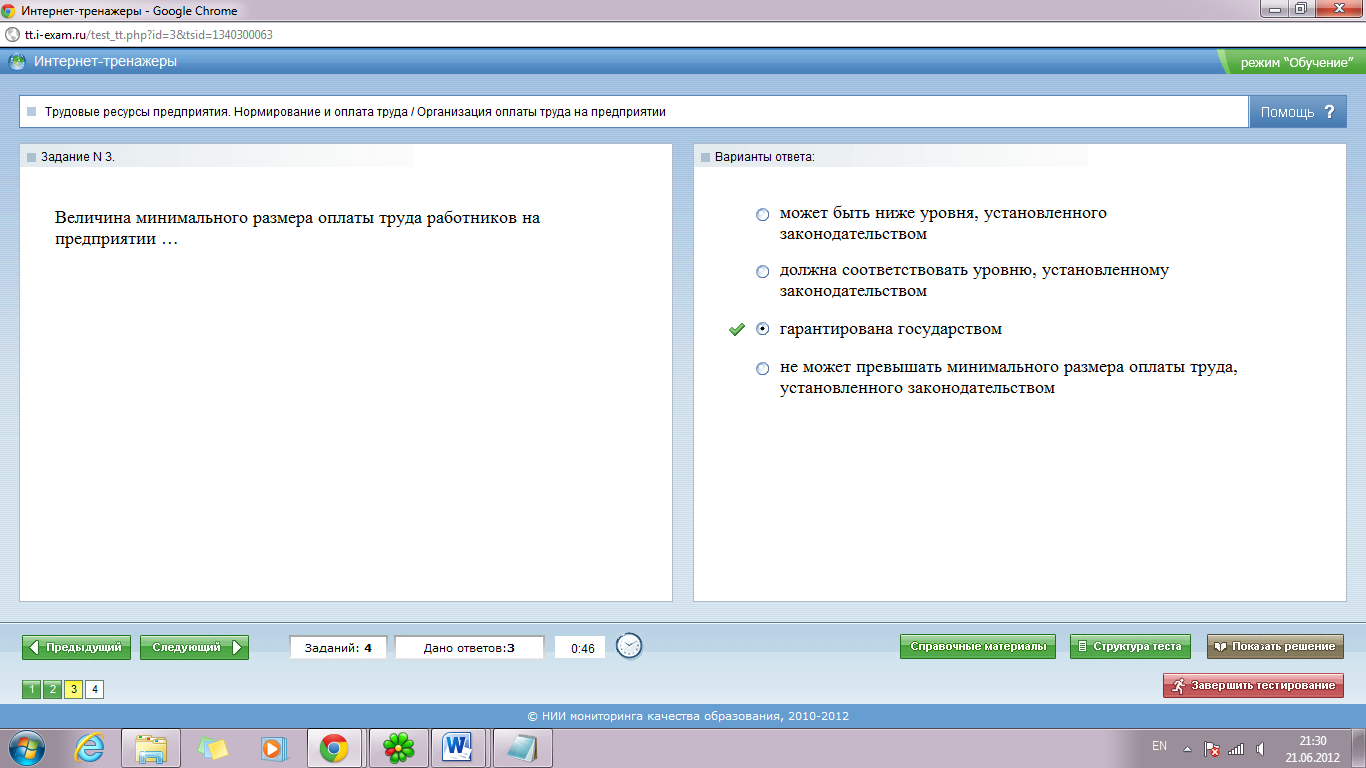Click Показать решение to show solution
Image resolution: width=1366 pixels, height=768 pixels.
pyautogui.click(x=1275, y=646)
